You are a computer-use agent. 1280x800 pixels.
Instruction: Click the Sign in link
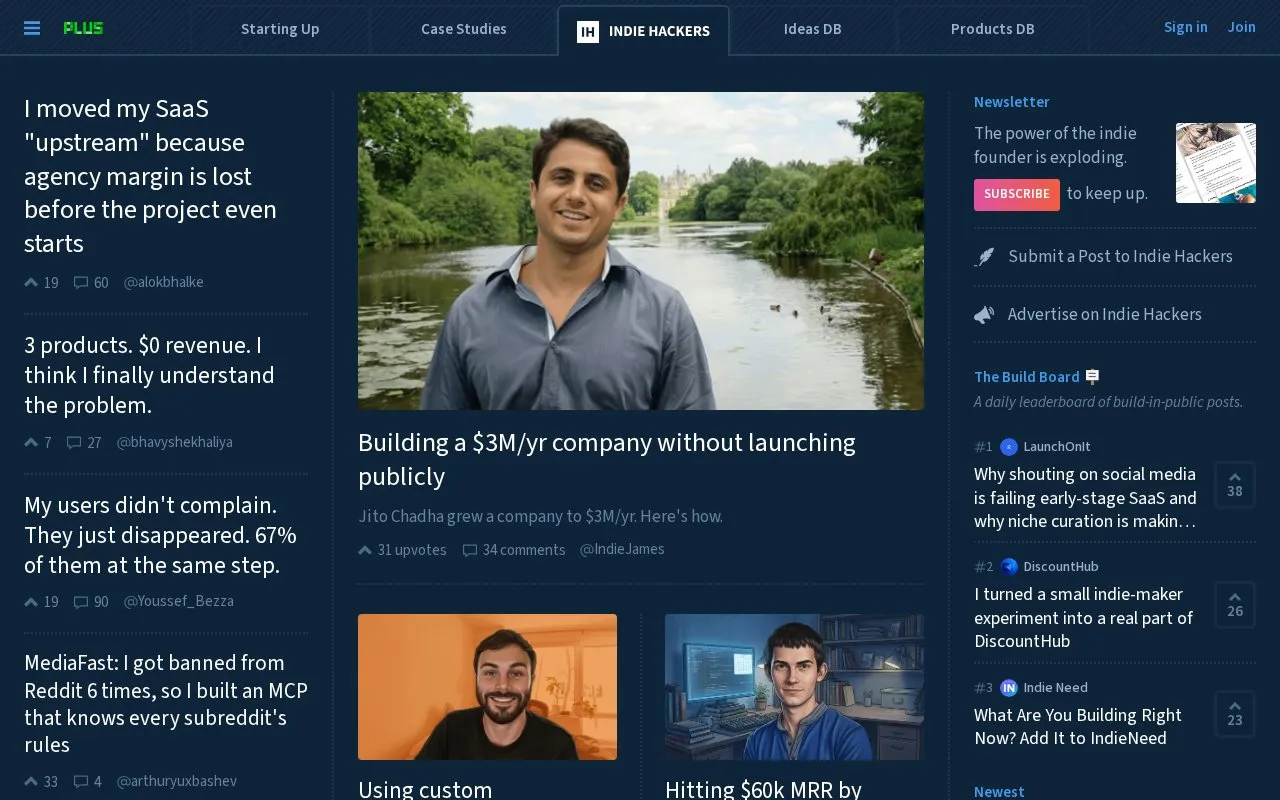(x=1186, y=27)
